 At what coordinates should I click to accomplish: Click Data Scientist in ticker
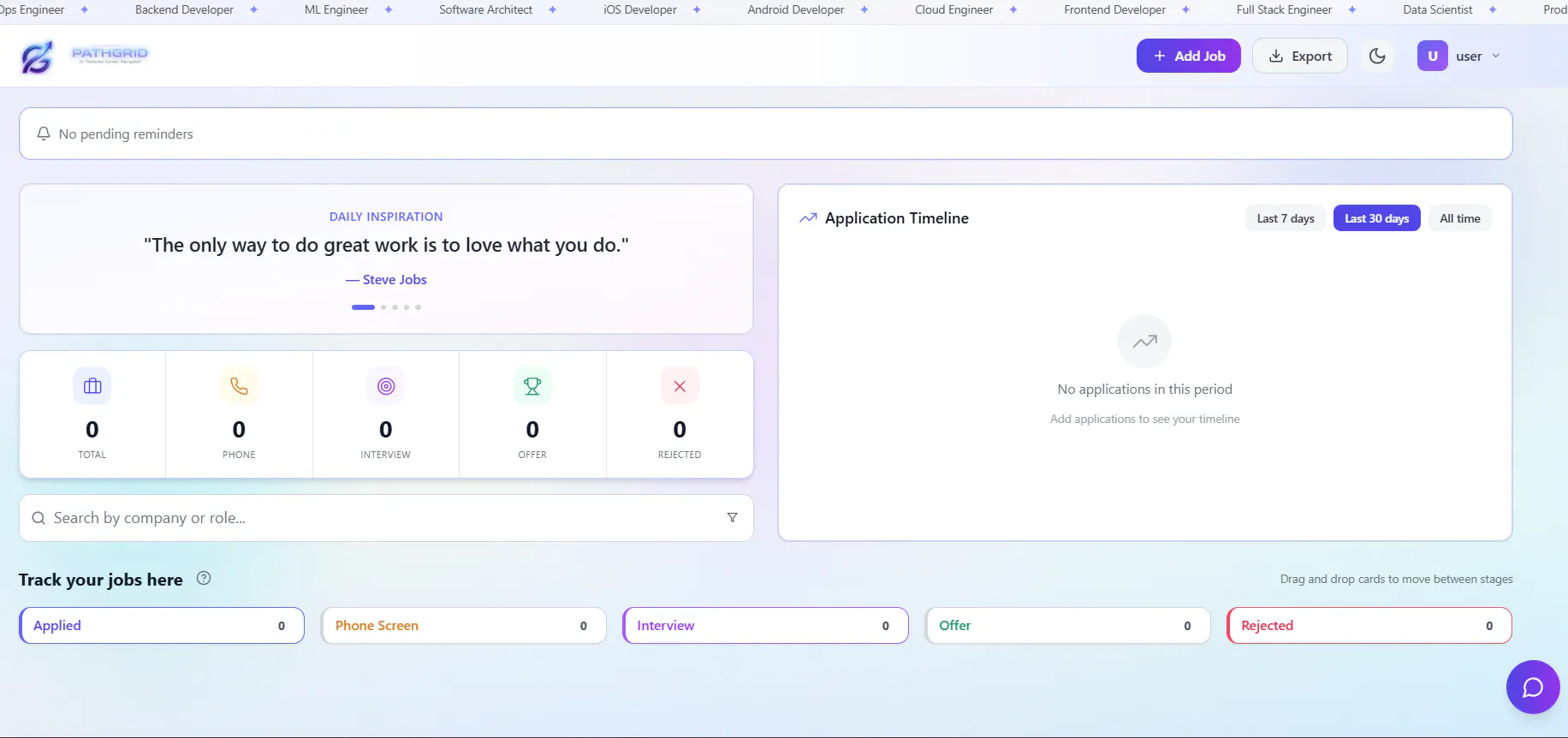coord(1438,9)
